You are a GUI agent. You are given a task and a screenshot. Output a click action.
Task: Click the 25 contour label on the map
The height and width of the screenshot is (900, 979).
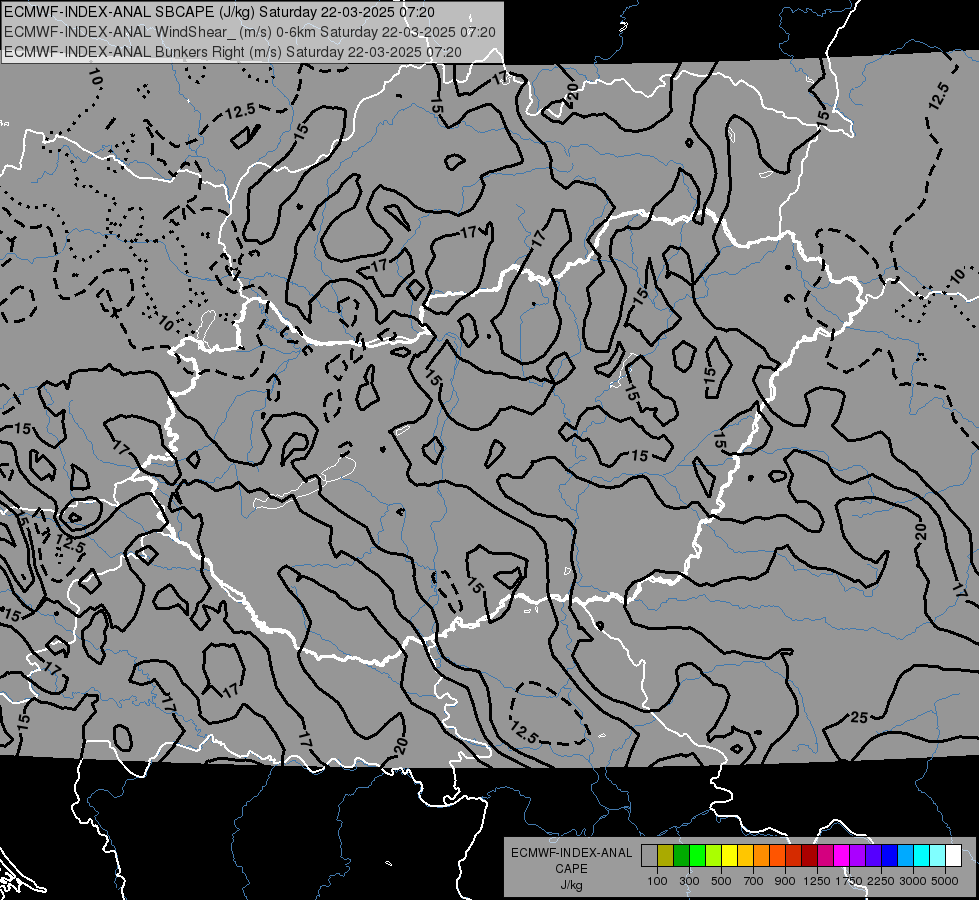pos(859,718)
